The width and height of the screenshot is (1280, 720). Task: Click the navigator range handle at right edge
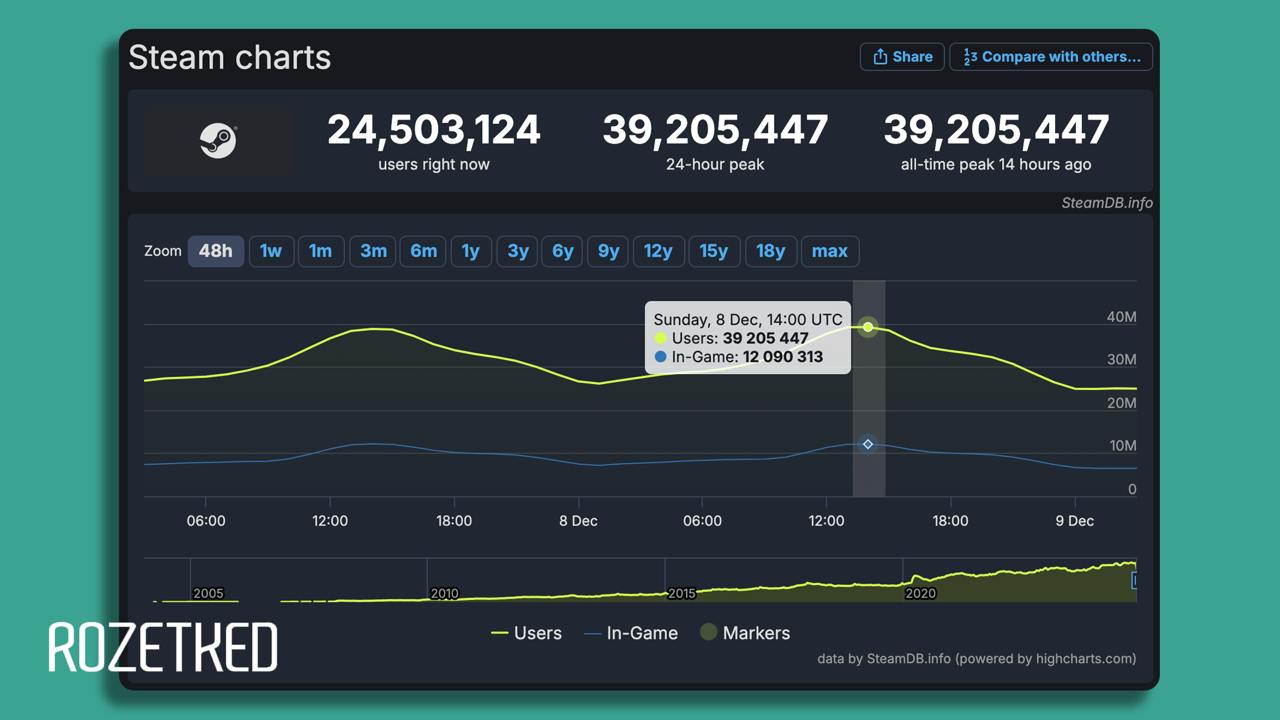[1134, 580]
